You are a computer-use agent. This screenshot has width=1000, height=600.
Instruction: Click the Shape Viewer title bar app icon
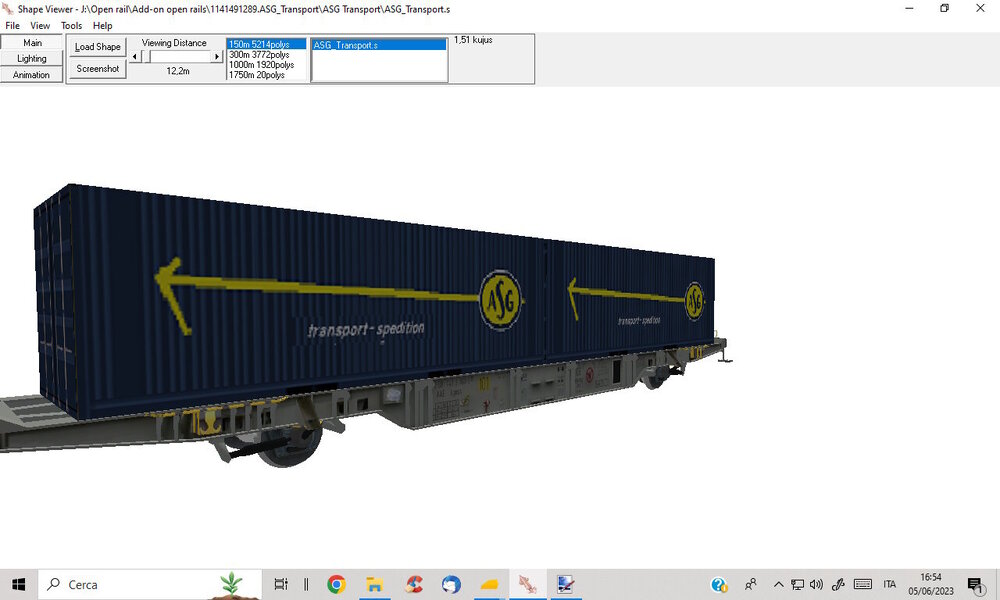click(x=8, y=9)
